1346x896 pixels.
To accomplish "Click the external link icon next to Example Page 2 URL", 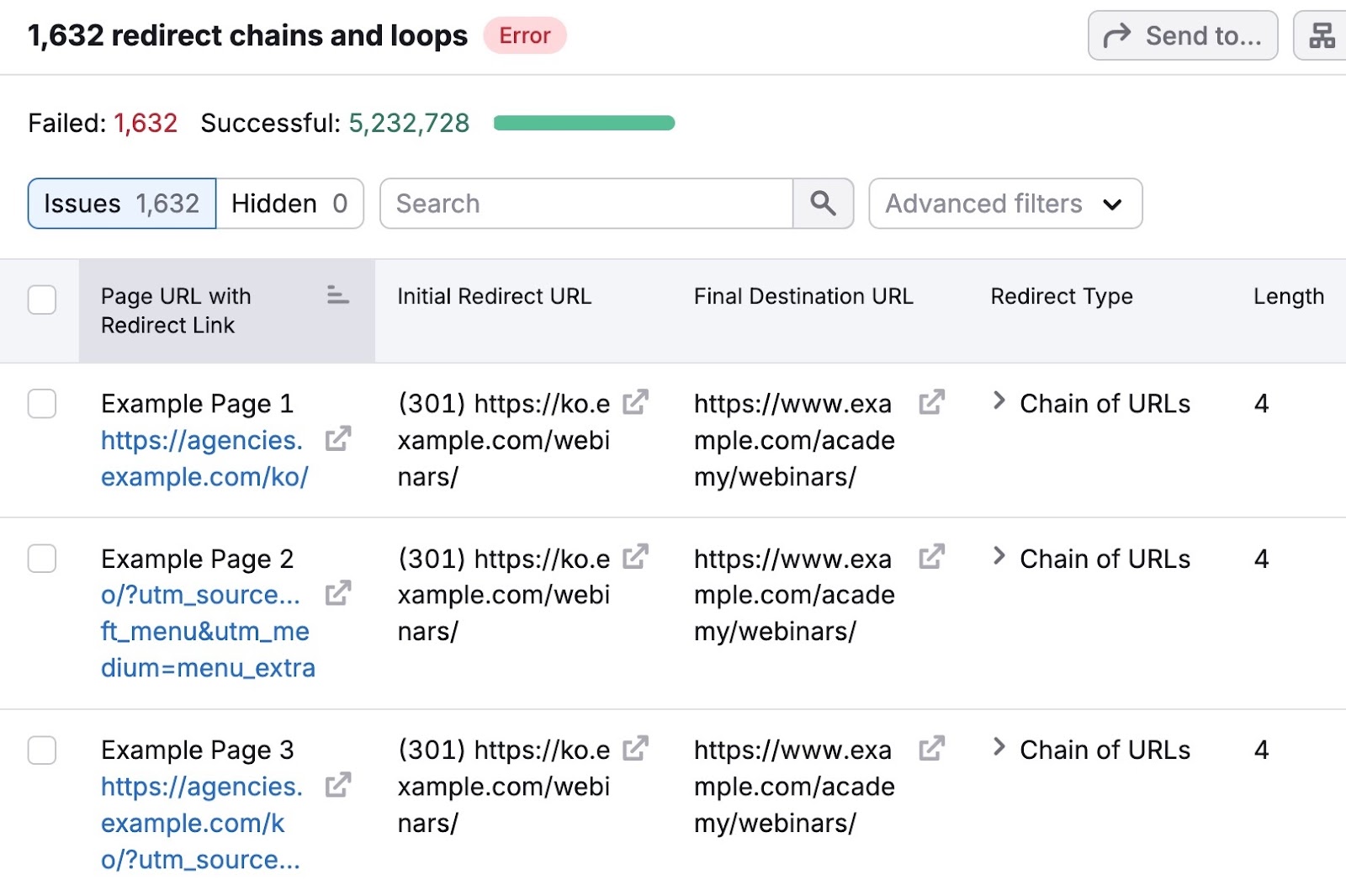I will [340, 594].
